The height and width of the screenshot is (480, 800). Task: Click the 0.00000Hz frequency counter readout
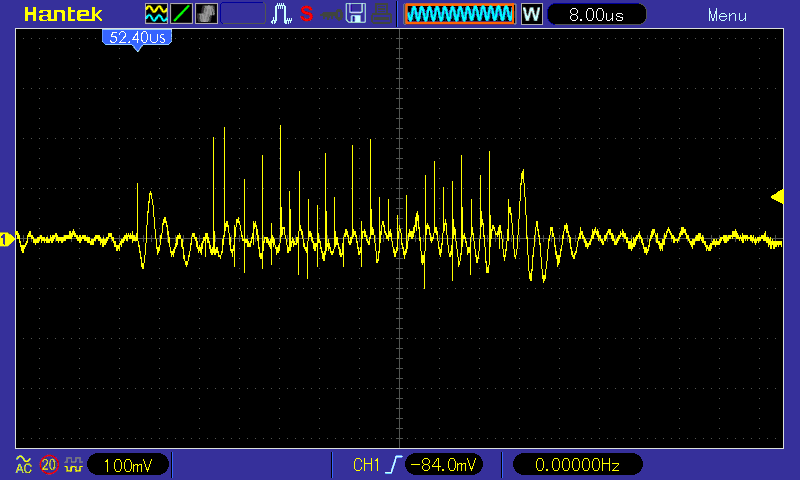578,465
